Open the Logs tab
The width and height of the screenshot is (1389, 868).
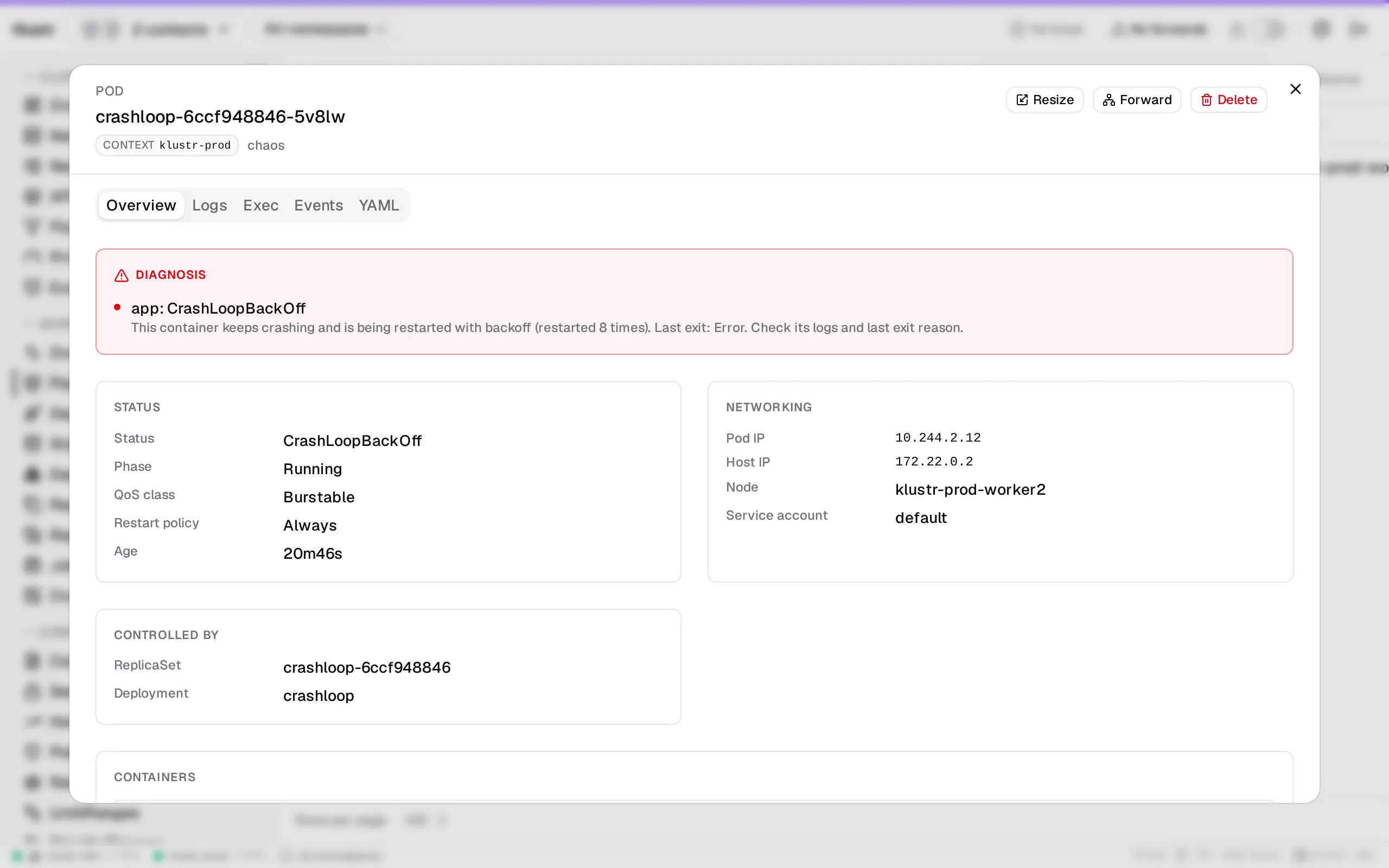(x=209, y=205)
